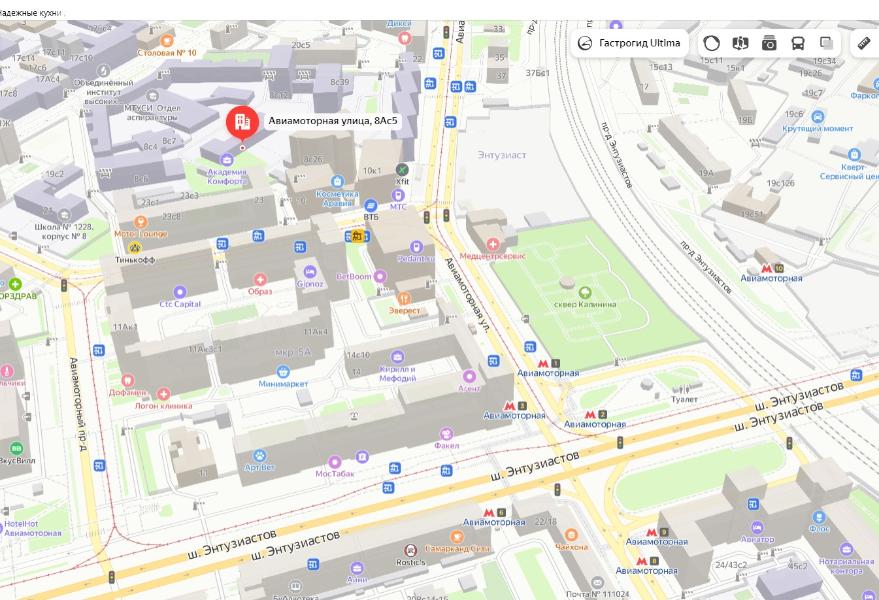Click the Энтузиаст area label
879x600 pixels.
(502, 155)
